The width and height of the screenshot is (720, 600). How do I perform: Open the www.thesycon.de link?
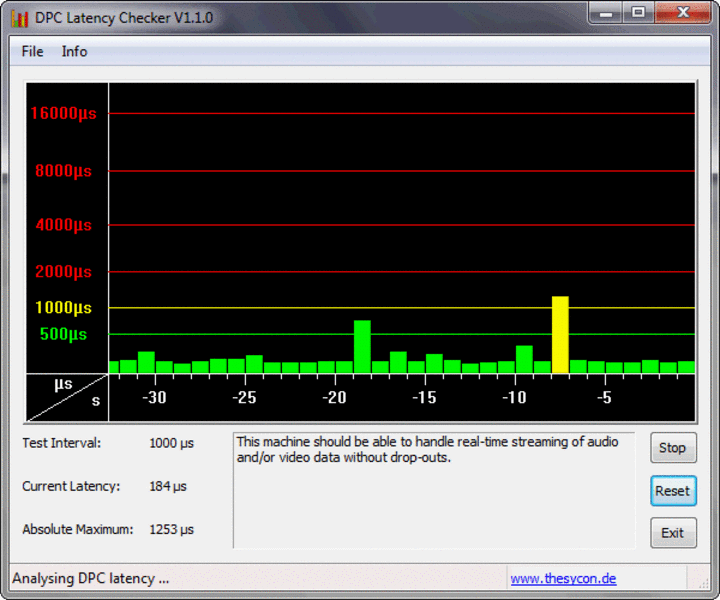[x=563, y=578]
